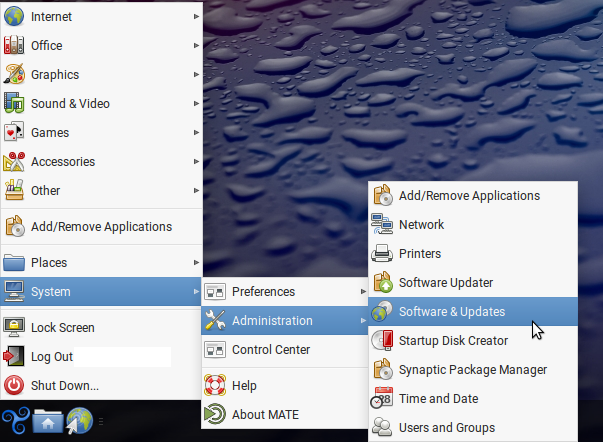Click the MATE menu logo in the taskbar
The height and width of the screenshot is (442, 603).
pyautogui.click(x=15, y=422)
